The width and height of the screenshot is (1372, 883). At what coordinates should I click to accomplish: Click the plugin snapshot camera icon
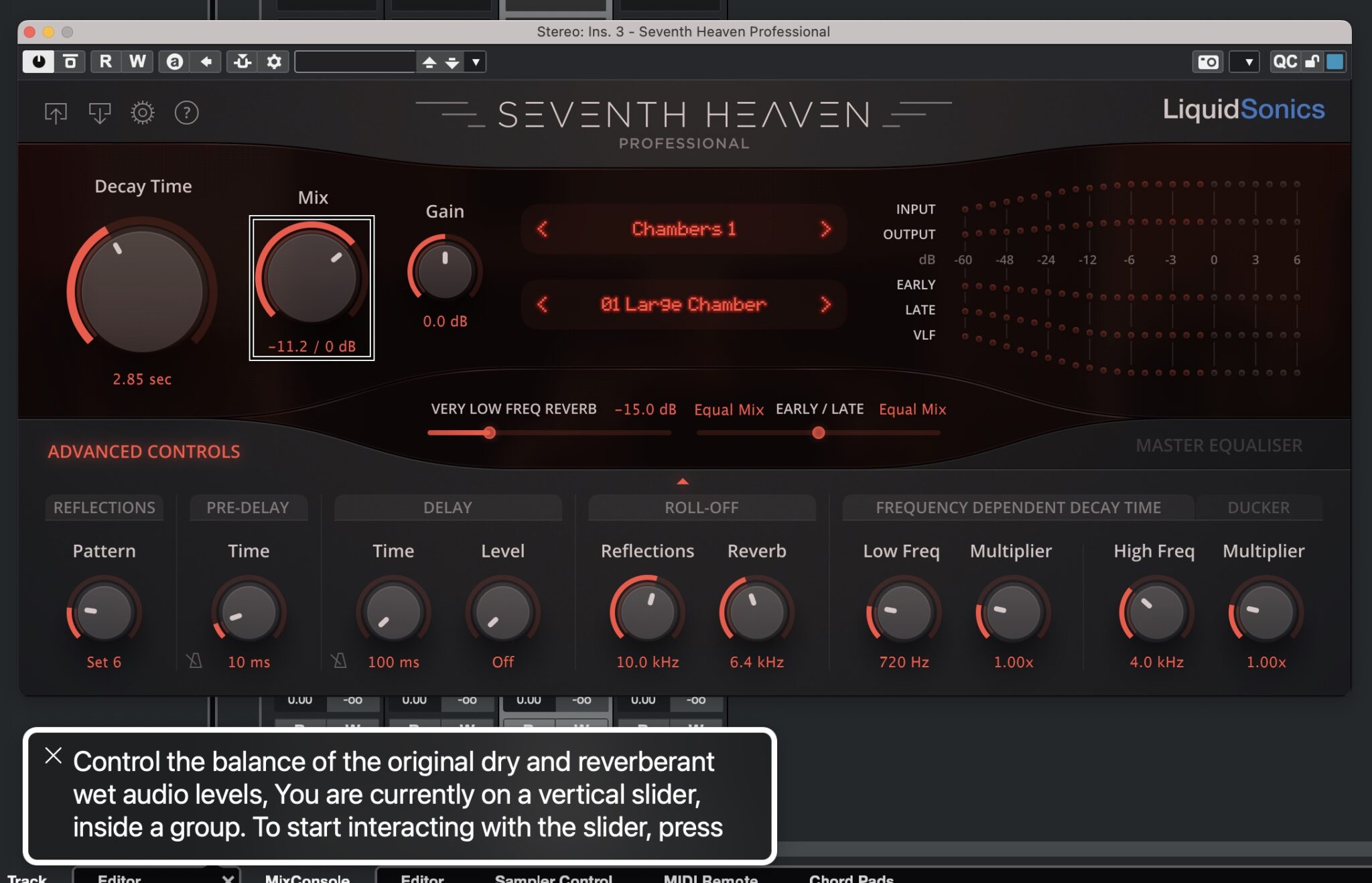tap(1208, 62)
